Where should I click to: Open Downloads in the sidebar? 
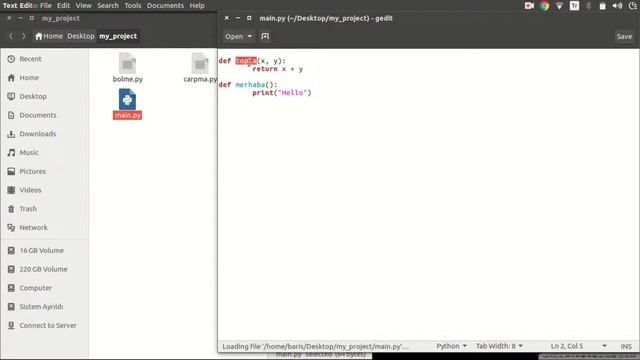(x=38, y=134)
